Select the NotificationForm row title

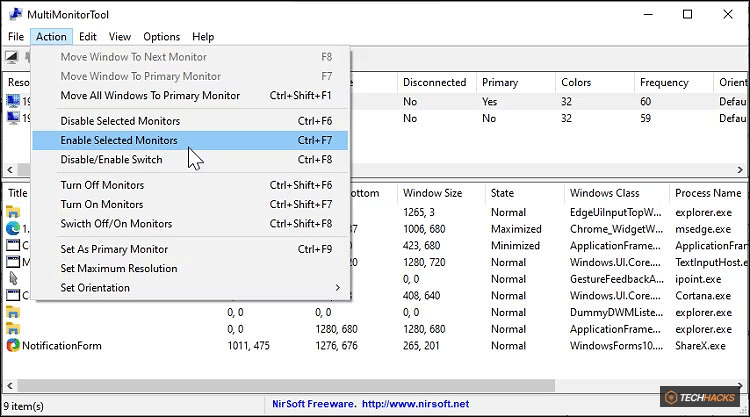[x=62, y=346]
